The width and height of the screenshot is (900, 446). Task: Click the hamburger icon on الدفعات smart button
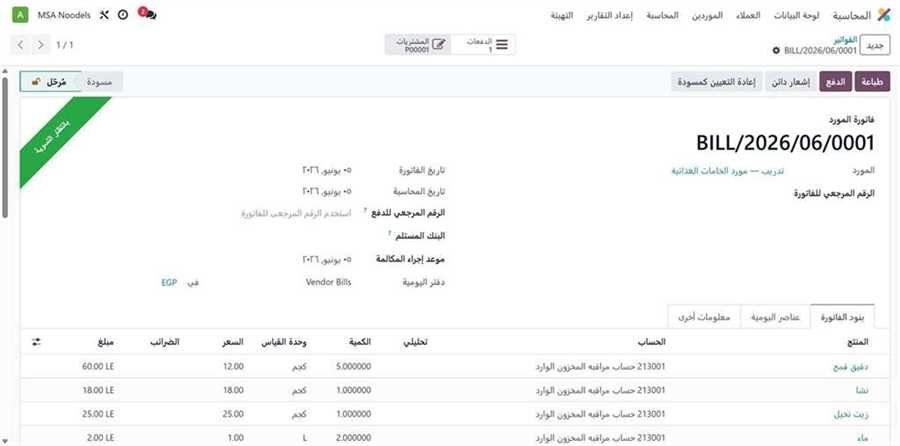coord(502,45)
